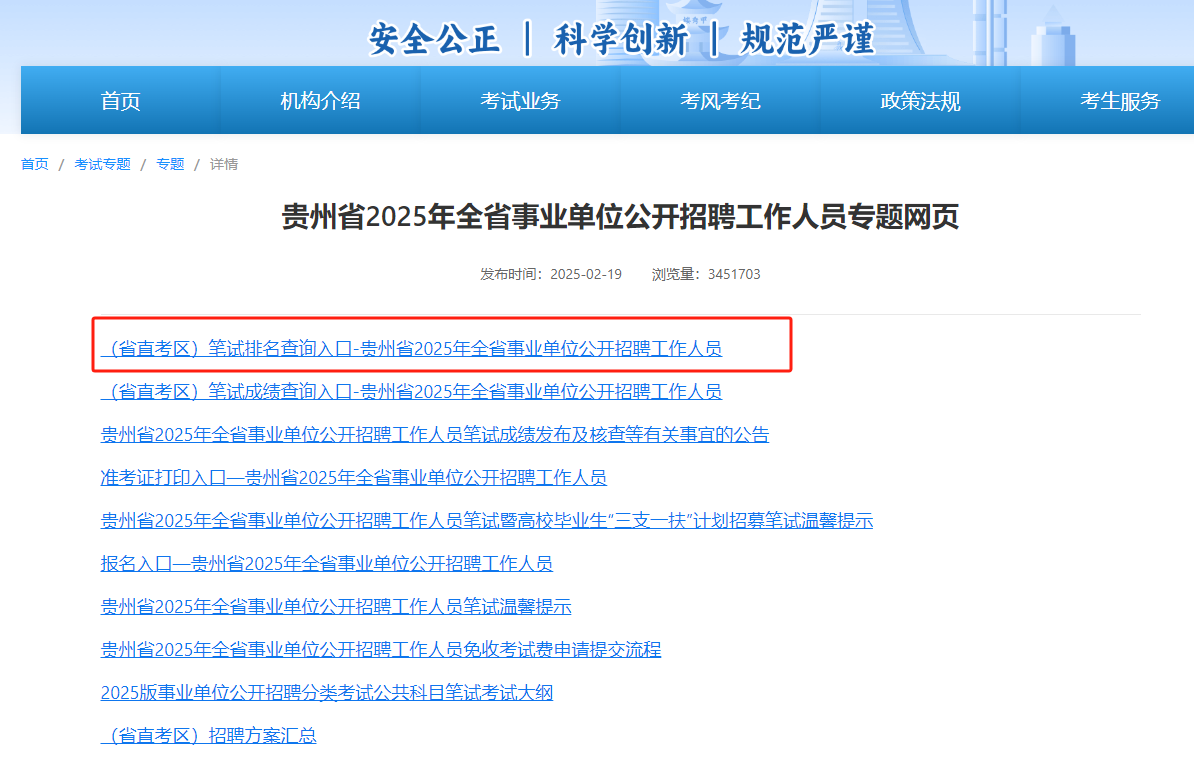
Task: Open the 政策法规 navigation item
Action: [920, 101]
